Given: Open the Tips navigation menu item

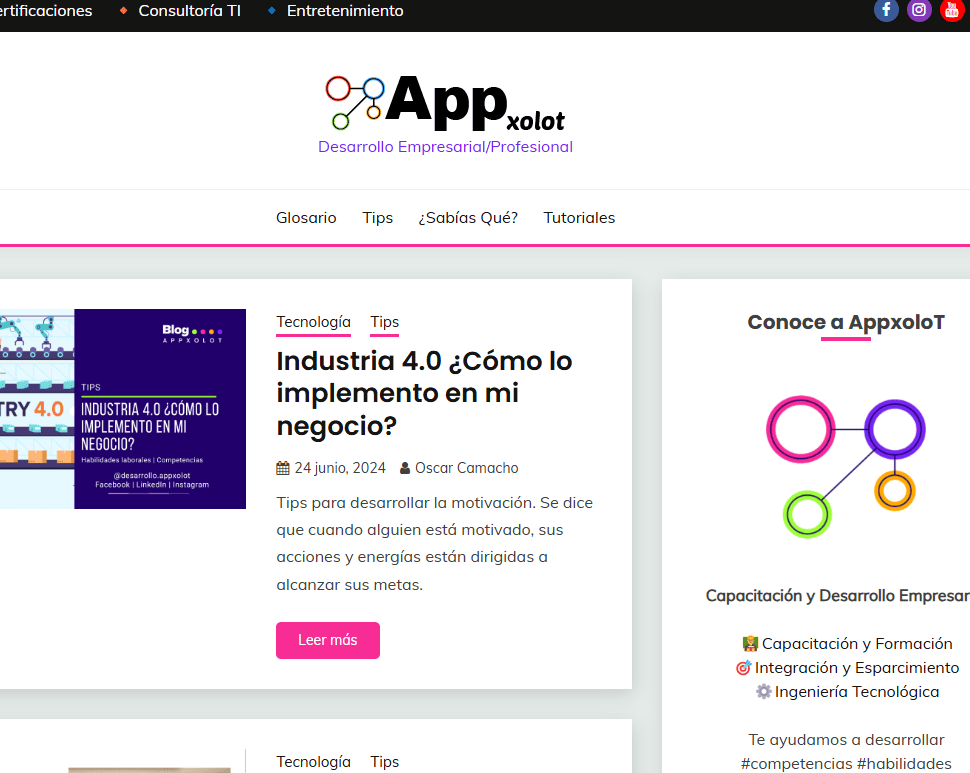Looking at the screenshot, I should (377, 218).
